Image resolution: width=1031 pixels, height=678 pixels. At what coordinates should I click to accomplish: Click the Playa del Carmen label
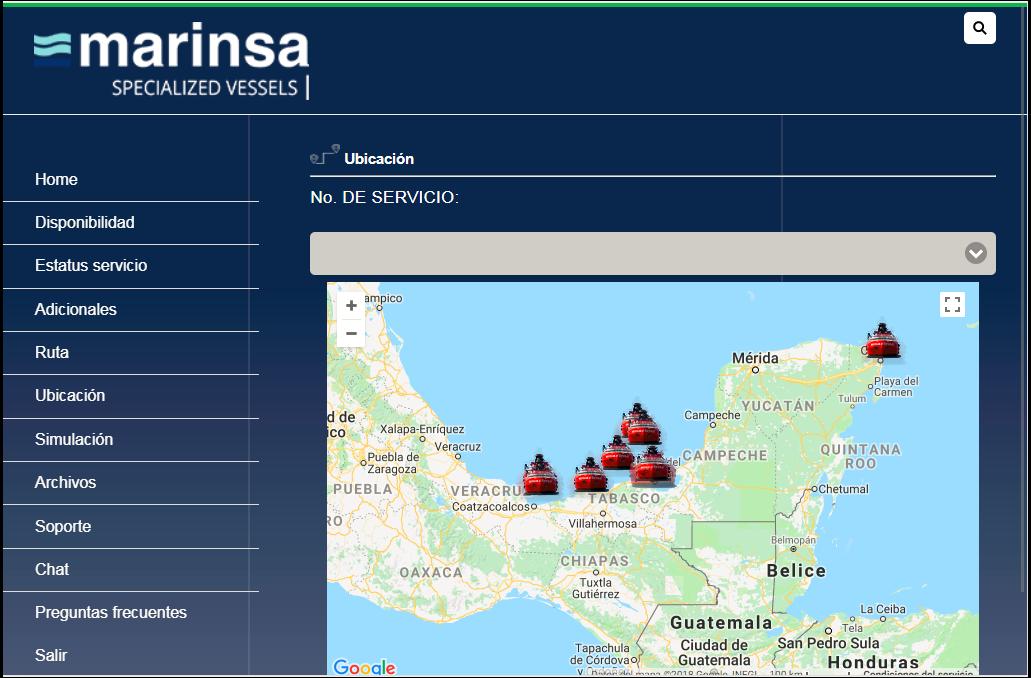[x=896, y=387]
